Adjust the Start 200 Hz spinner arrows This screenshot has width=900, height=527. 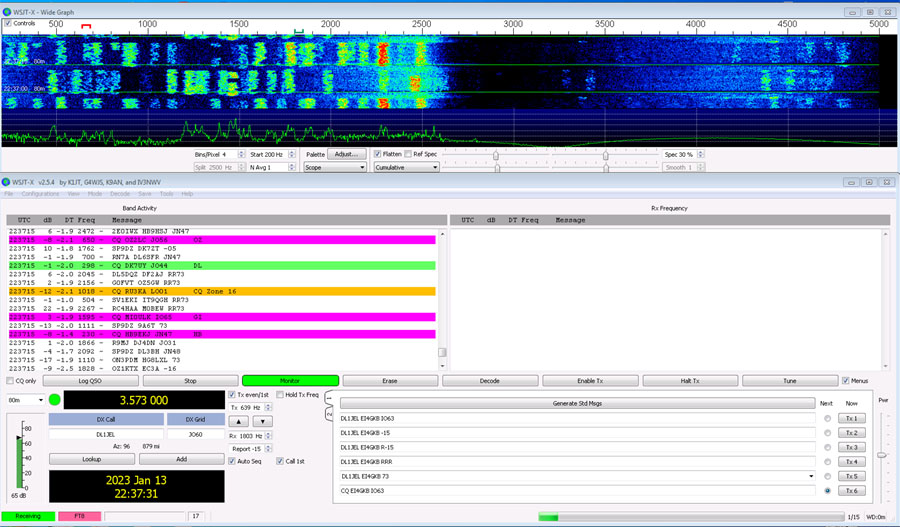[292, 154]
